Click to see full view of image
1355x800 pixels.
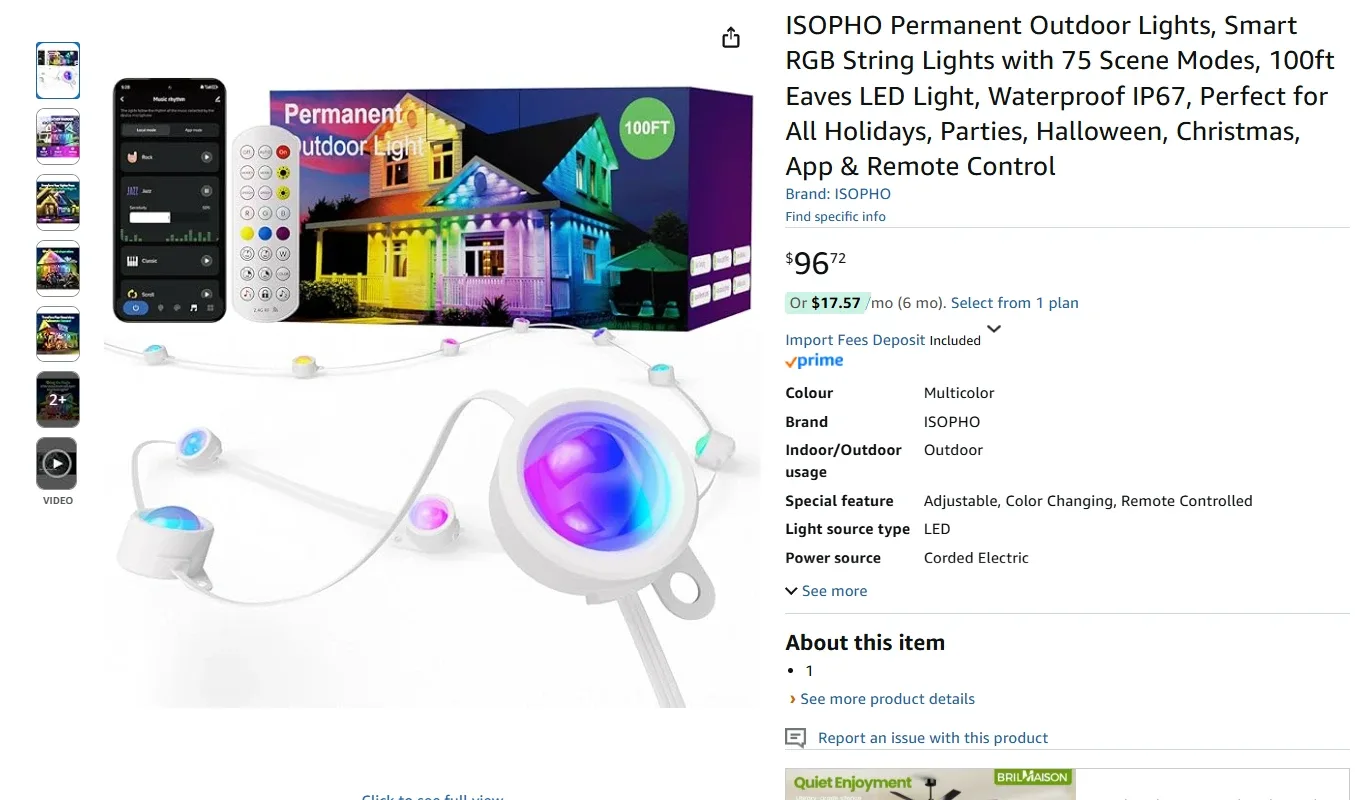pos(432,797)
